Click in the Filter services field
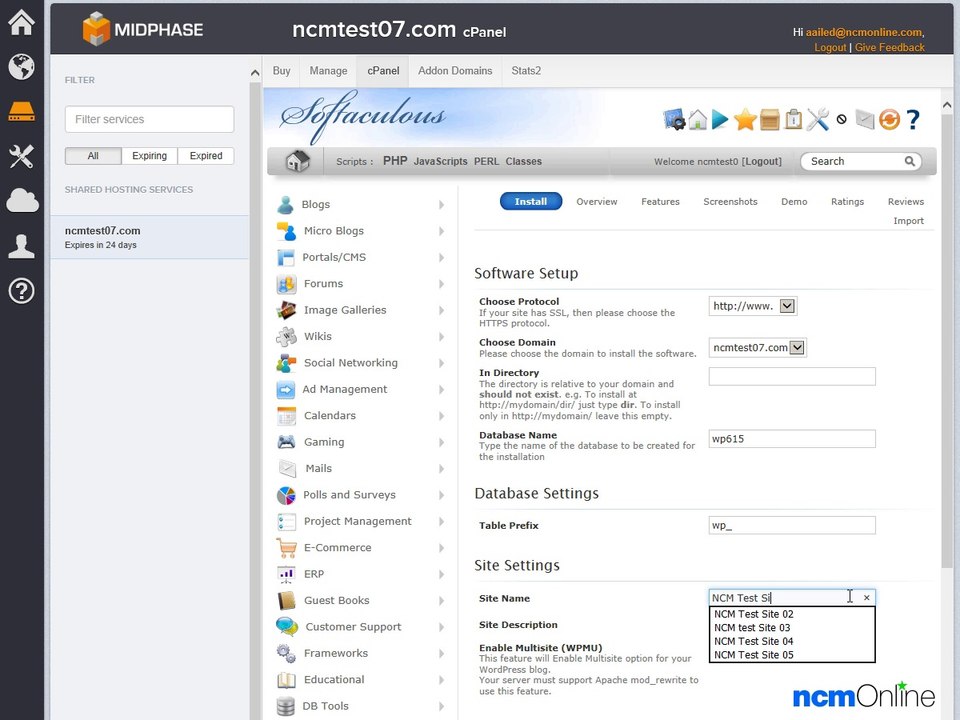Screen dimensions: 960x720 149,119
